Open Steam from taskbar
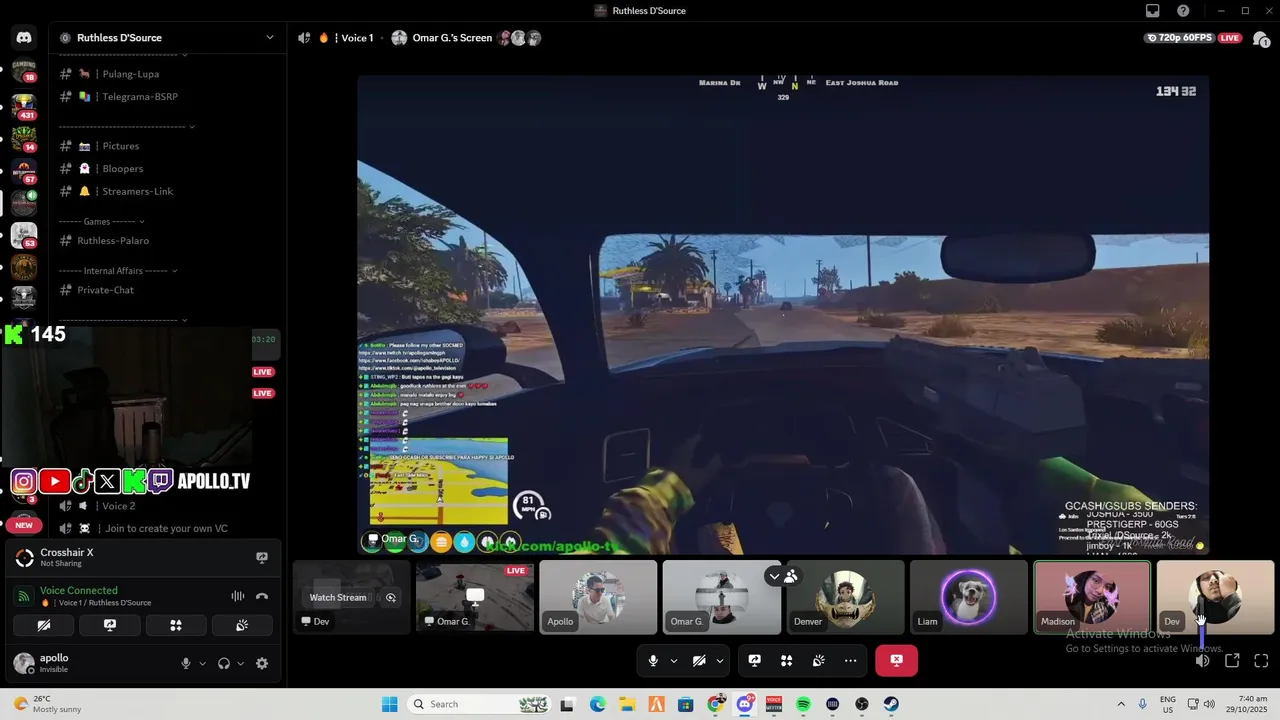Image resolution: width=1280 pixels, height=720 pixels. pos(891,704)
